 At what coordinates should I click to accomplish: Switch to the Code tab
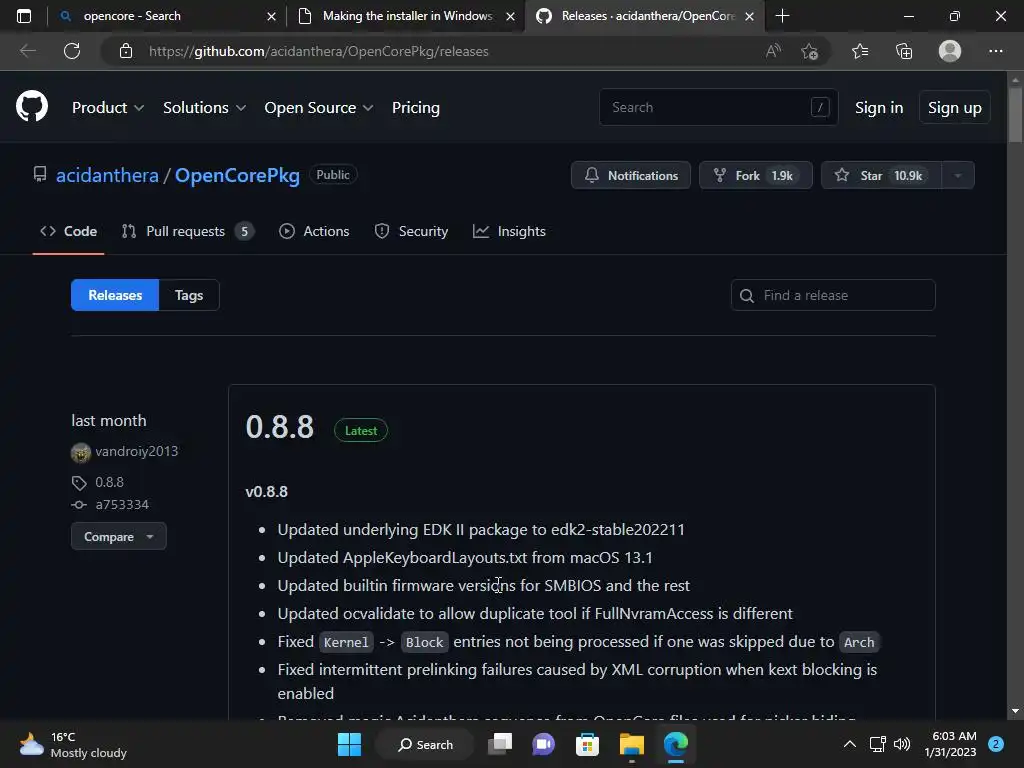(x=69, y=231)
